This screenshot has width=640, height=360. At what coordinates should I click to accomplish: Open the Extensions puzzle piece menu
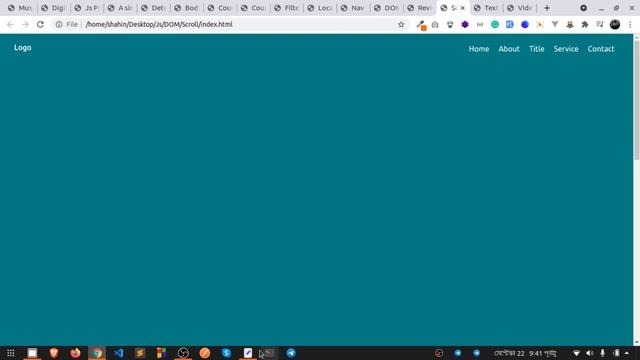[585, 24]
